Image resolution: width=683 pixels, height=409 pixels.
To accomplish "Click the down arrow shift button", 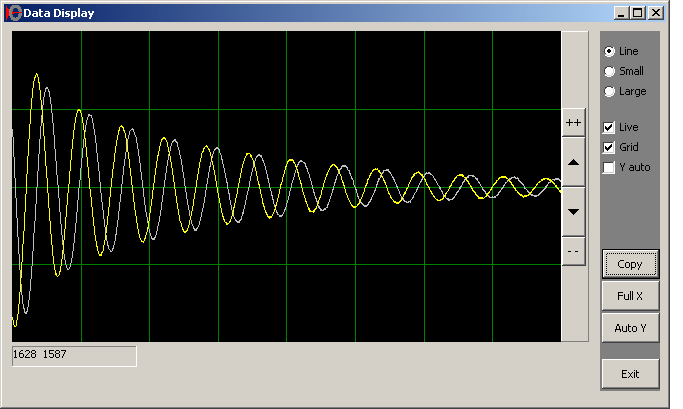I will [x=573, y=212].
